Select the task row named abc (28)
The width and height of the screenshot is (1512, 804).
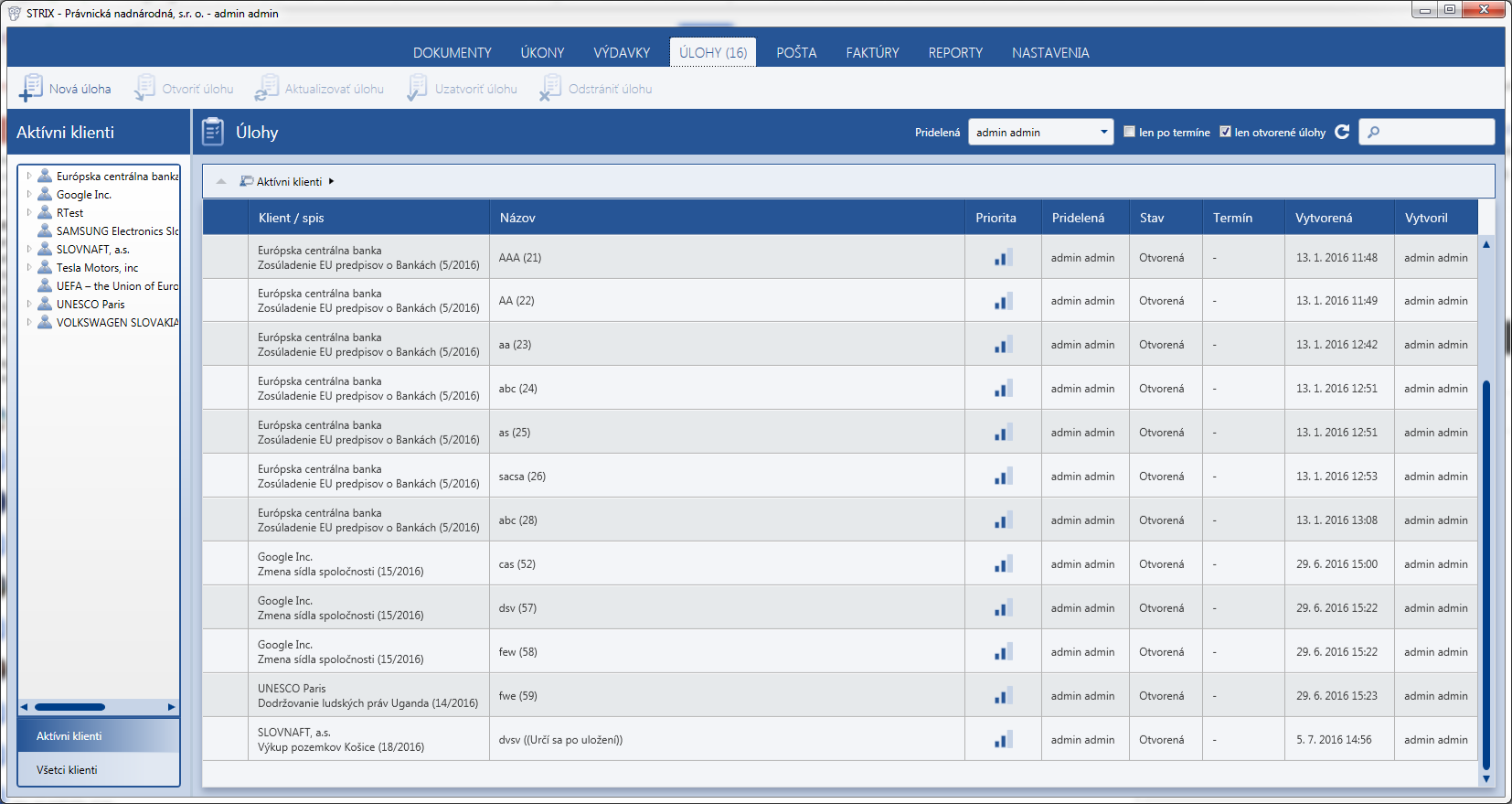pos(840,520)
